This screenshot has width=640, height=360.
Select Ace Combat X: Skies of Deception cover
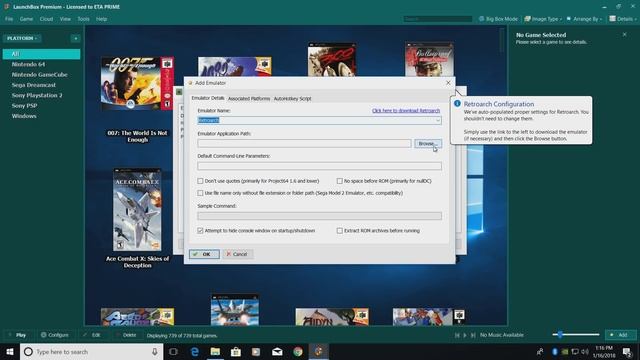137,209
